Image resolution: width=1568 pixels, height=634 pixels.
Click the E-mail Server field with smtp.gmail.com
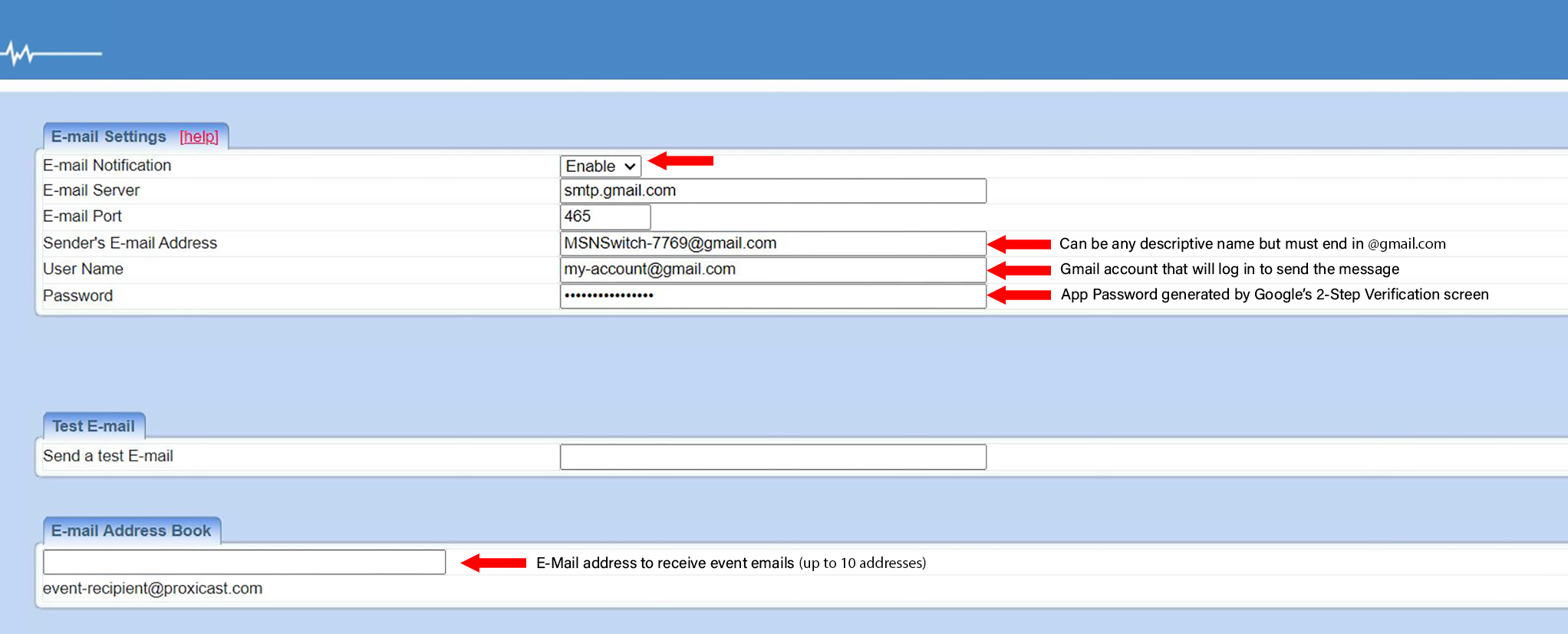point(772,191)
